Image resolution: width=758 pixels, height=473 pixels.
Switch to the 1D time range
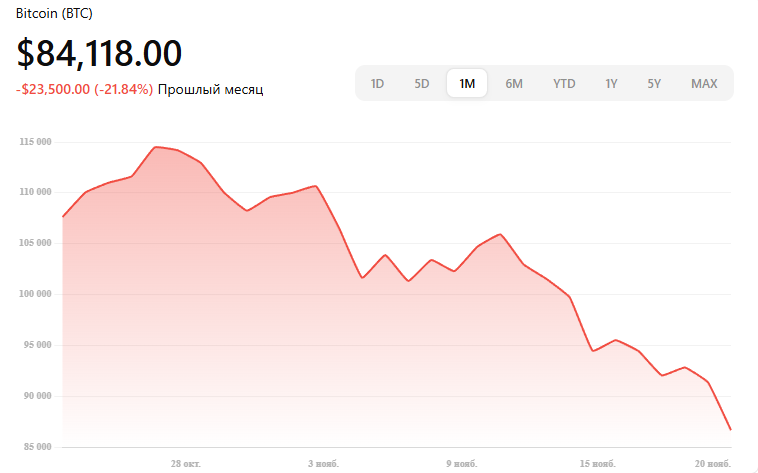click(x=377, y=84)
